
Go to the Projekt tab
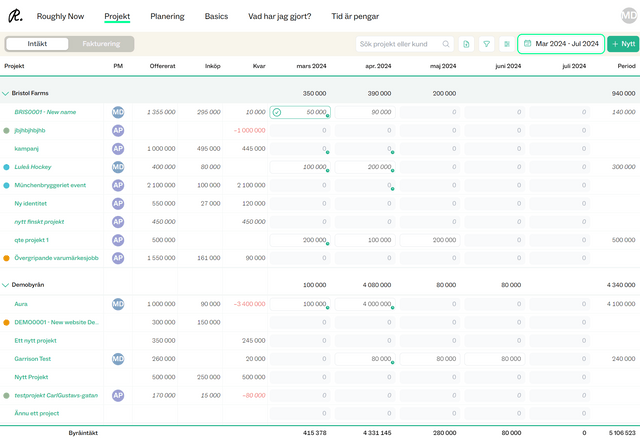pos(117,16)
